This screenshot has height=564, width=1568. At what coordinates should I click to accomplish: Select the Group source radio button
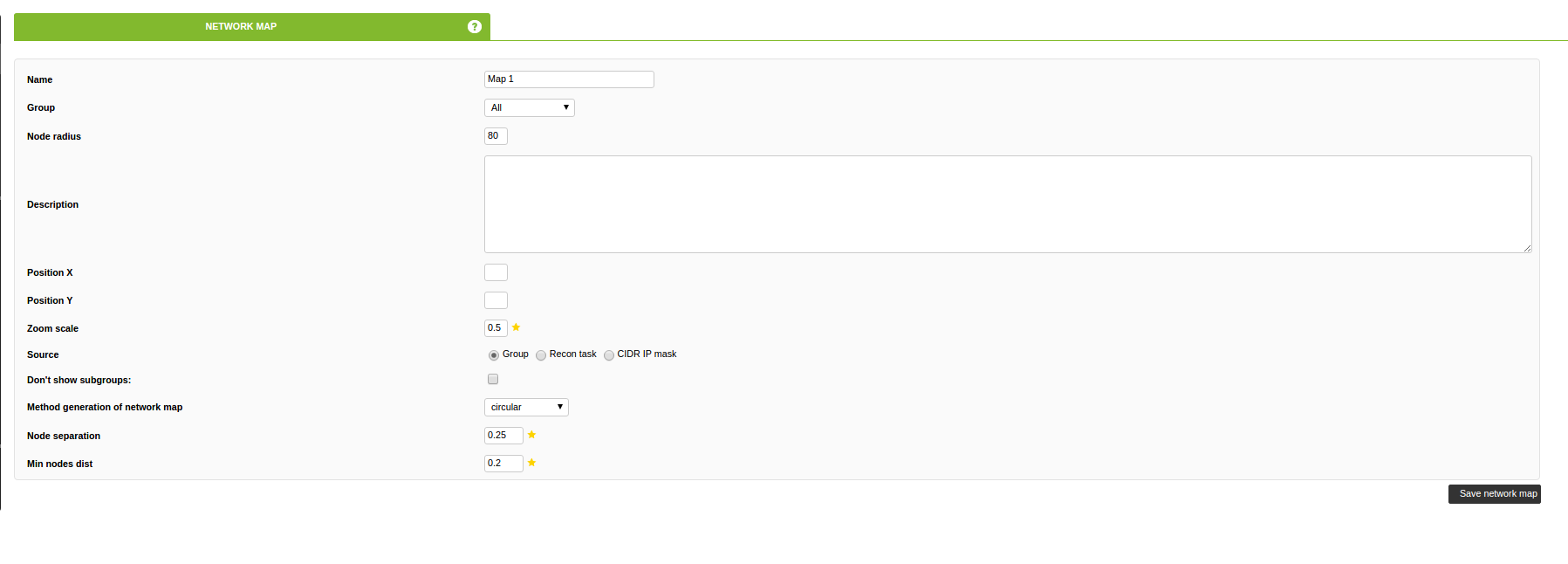coord(494,355)
